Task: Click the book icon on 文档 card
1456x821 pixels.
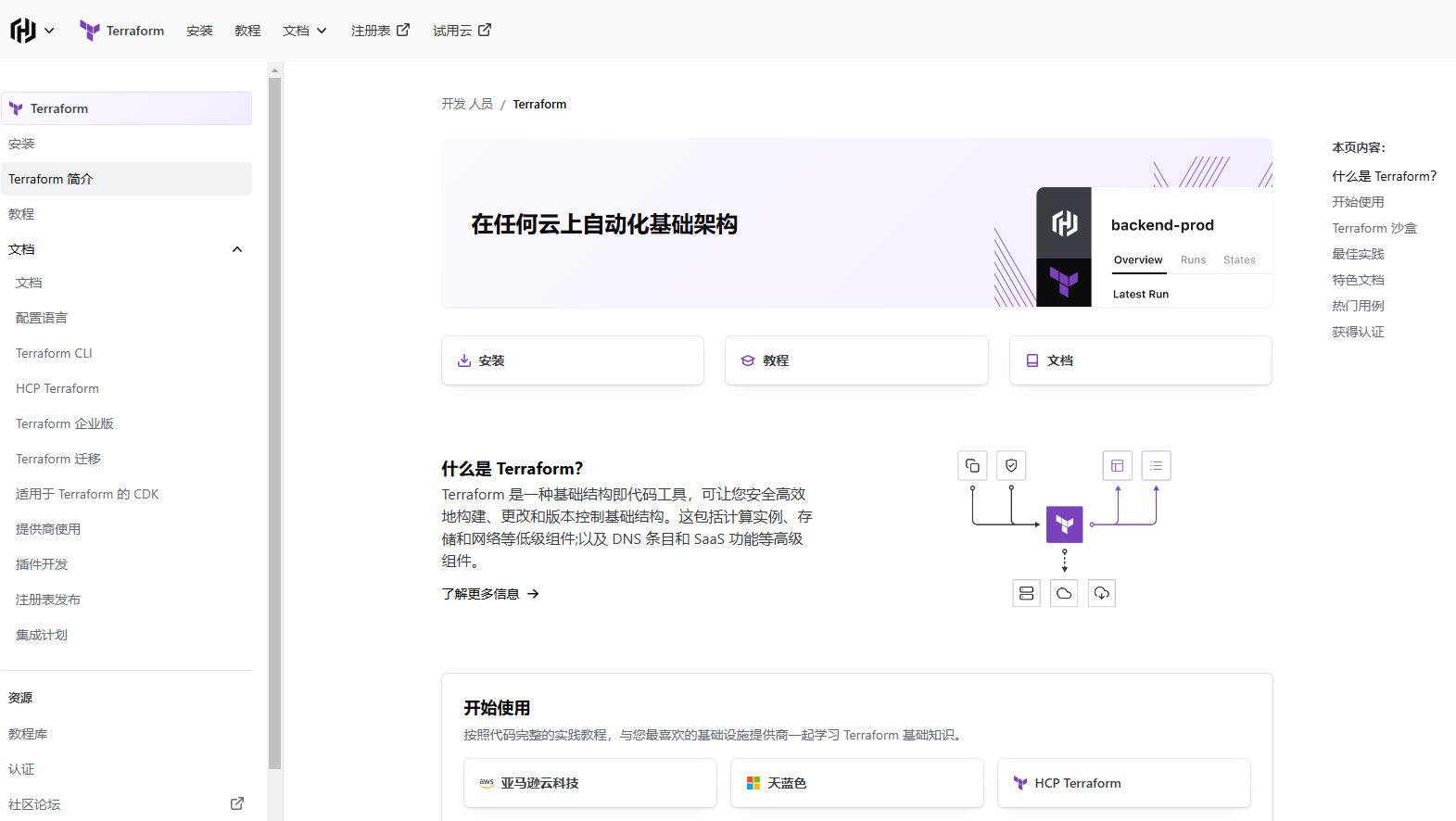Action: 1032,360
